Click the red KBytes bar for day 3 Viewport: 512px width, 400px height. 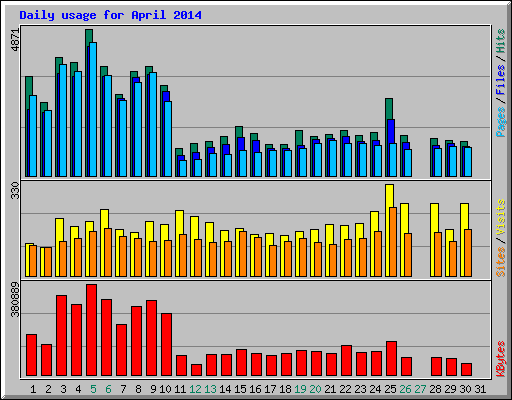point(61,335)
